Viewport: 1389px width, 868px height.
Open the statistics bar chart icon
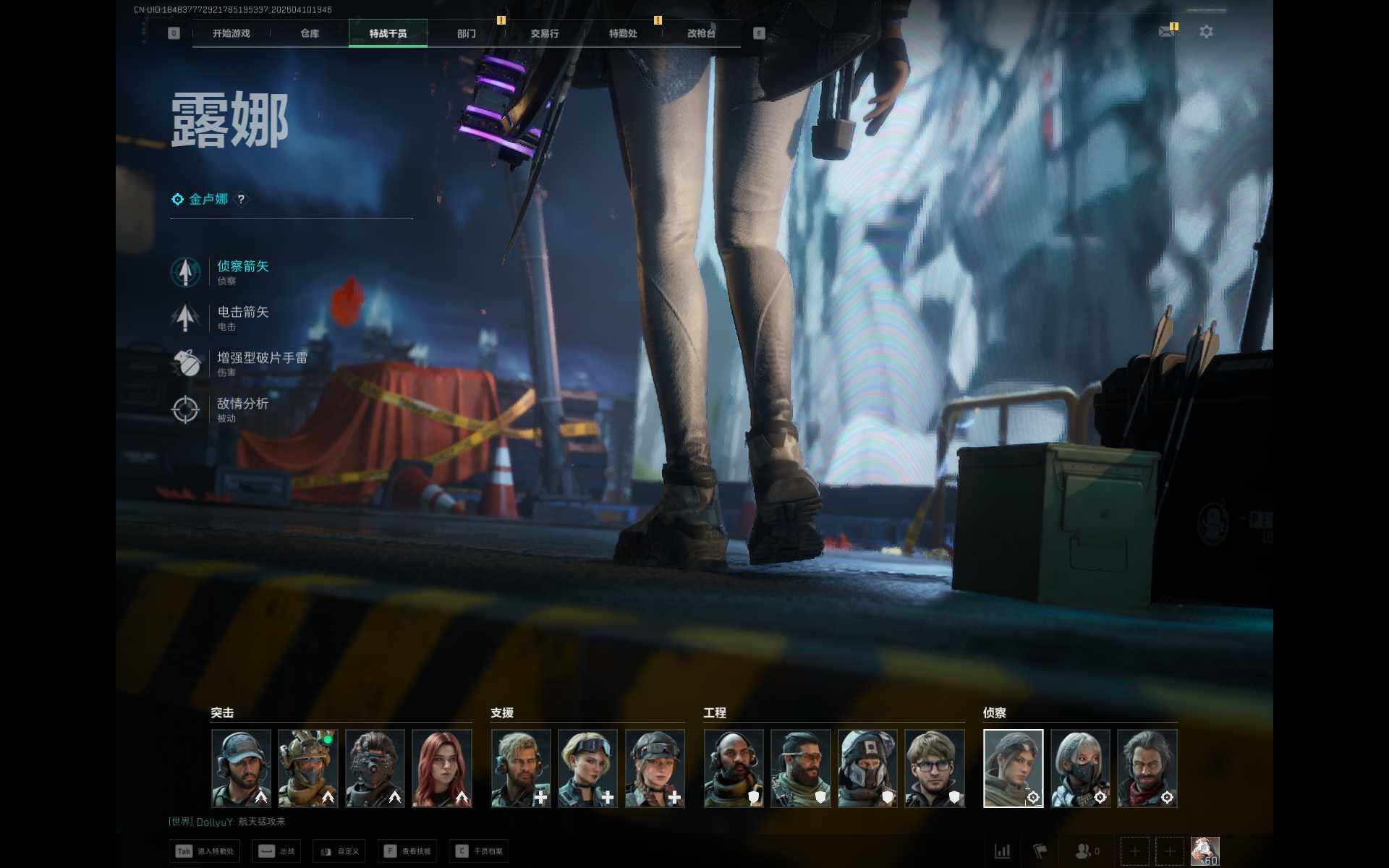(x=1003, y=851)
